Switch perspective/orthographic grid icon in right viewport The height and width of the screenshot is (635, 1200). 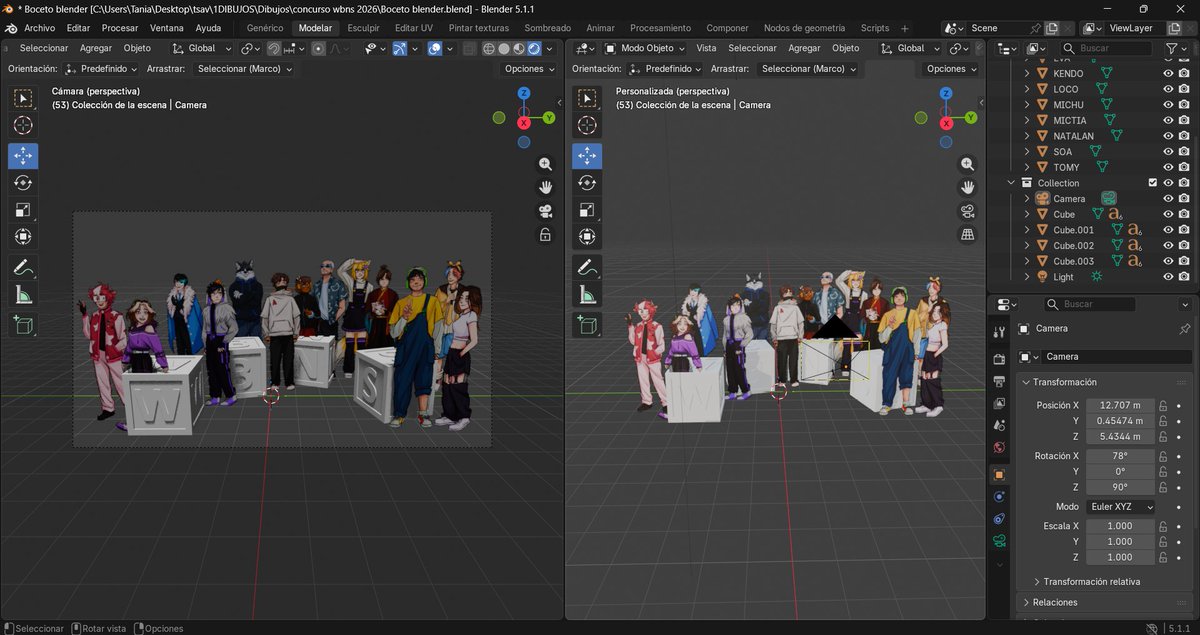pyautogui.click(x=967, y=235)
